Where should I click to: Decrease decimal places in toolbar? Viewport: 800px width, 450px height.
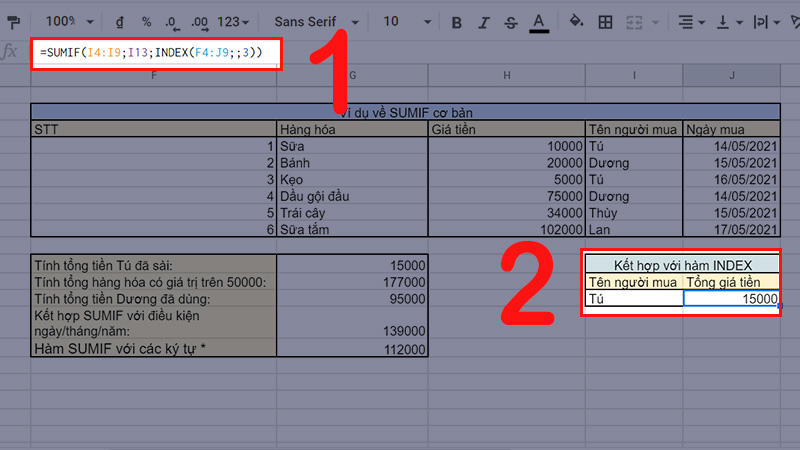[x=173, y=21]
